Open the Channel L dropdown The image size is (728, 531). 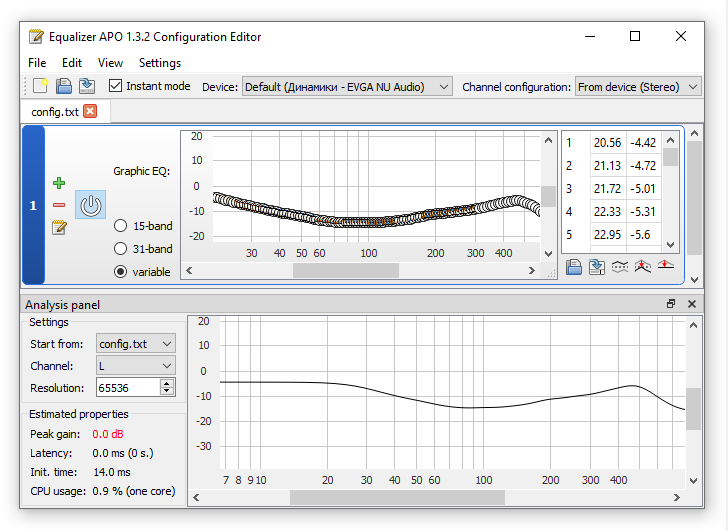click(136, 366)
